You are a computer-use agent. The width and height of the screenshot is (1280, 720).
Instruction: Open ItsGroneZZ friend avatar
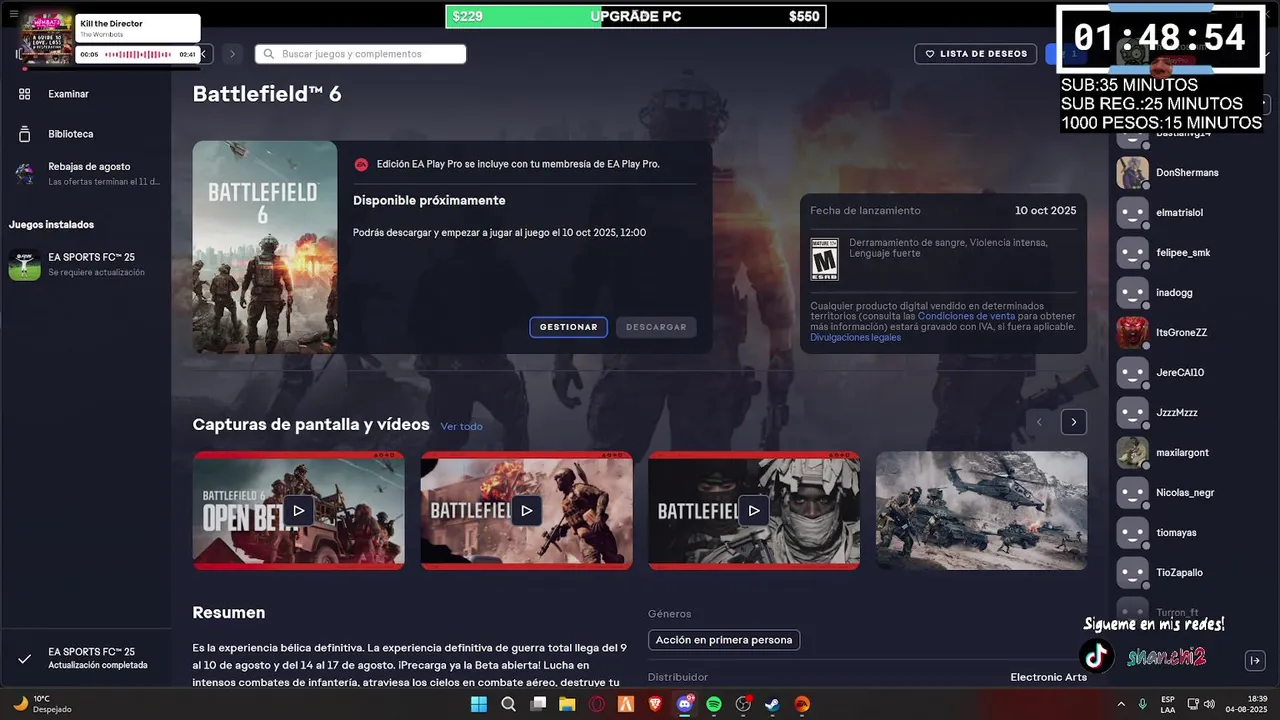click(1132, 332)
